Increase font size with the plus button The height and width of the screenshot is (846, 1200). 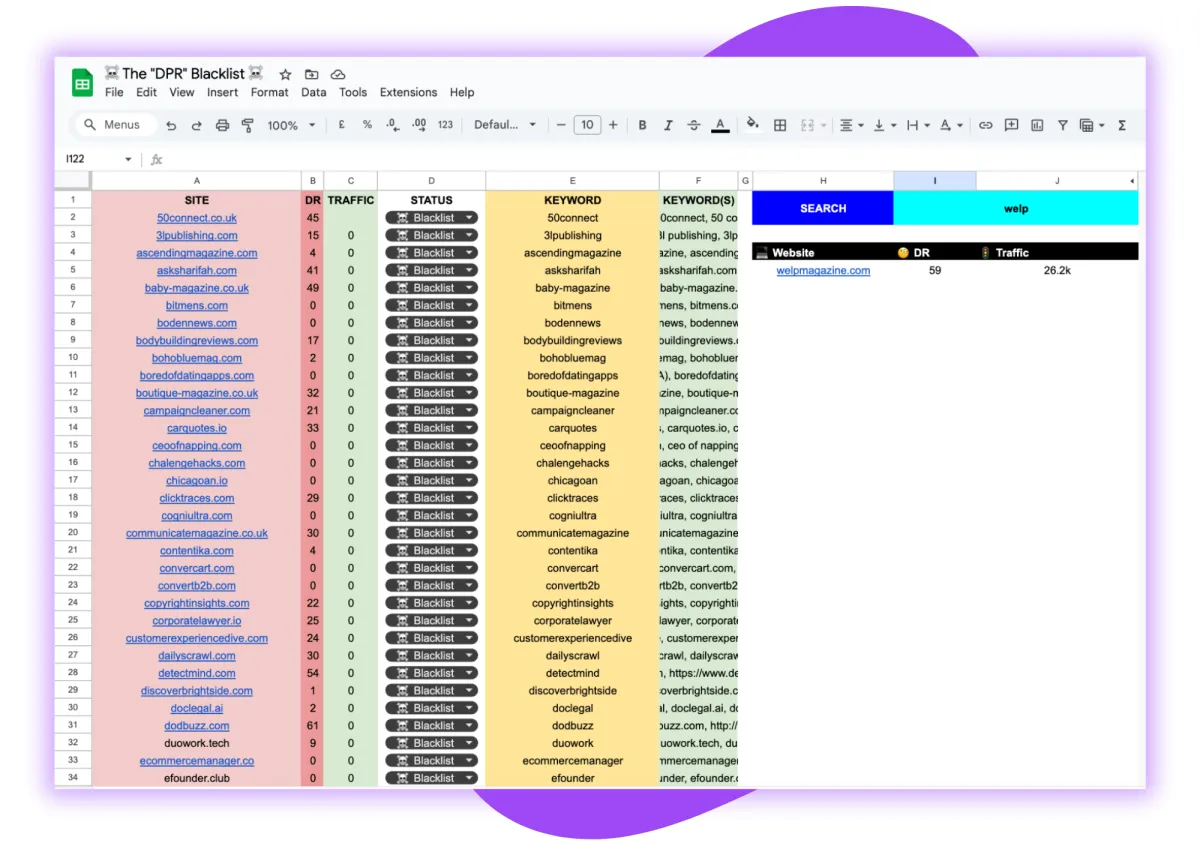coord(613,125)
